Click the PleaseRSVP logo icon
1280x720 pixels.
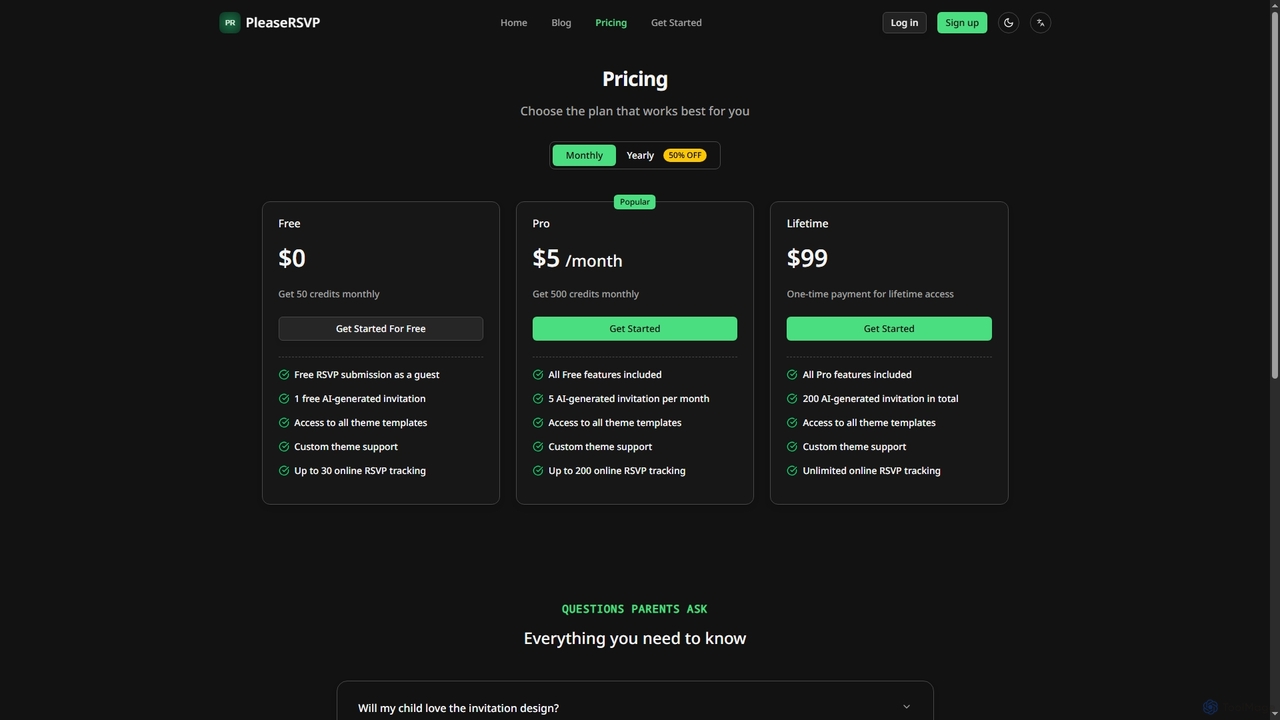coord(230,22)
